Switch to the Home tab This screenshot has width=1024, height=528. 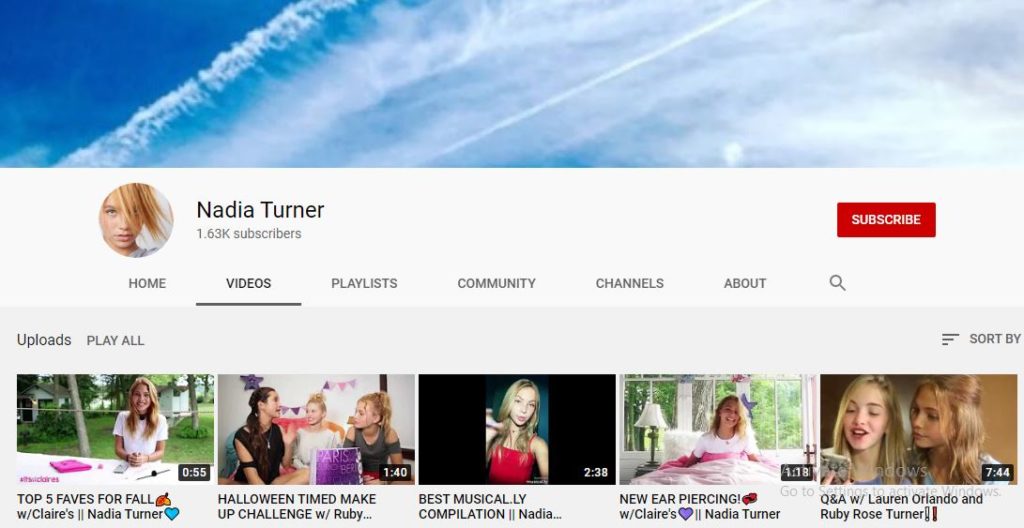147,284
